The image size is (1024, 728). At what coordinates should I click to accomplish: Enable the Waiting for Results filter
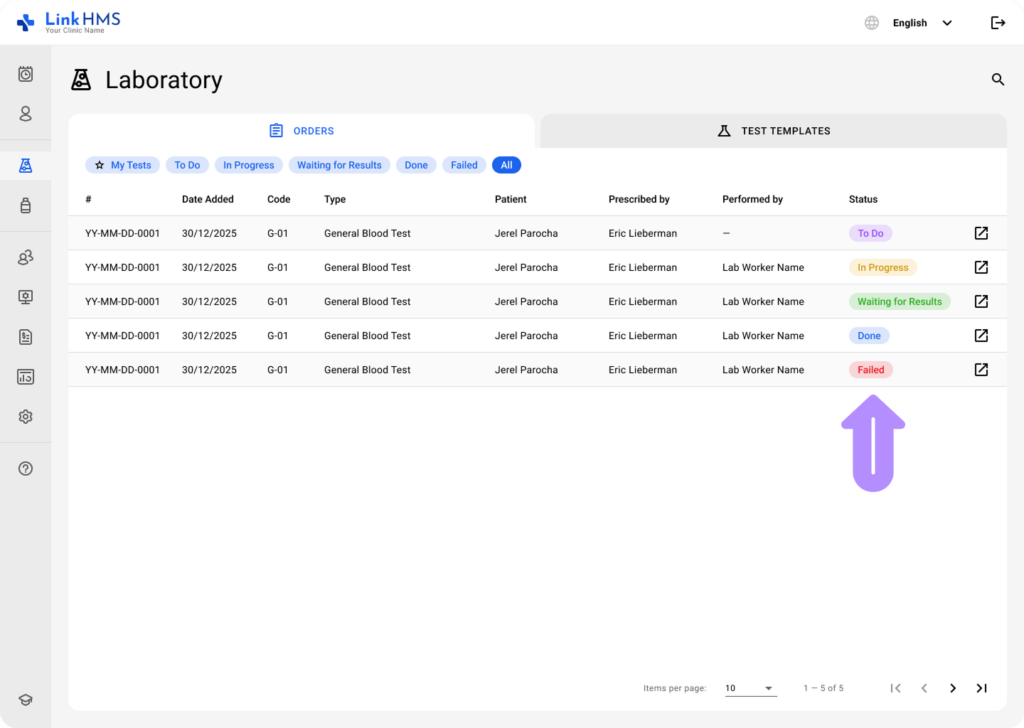[339, 165]
